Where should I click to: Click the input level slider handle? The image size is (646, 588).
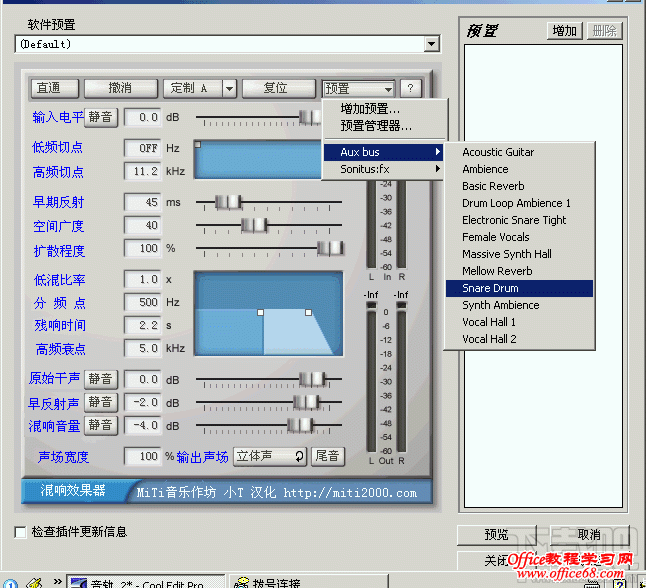click(x=310, y=117)
